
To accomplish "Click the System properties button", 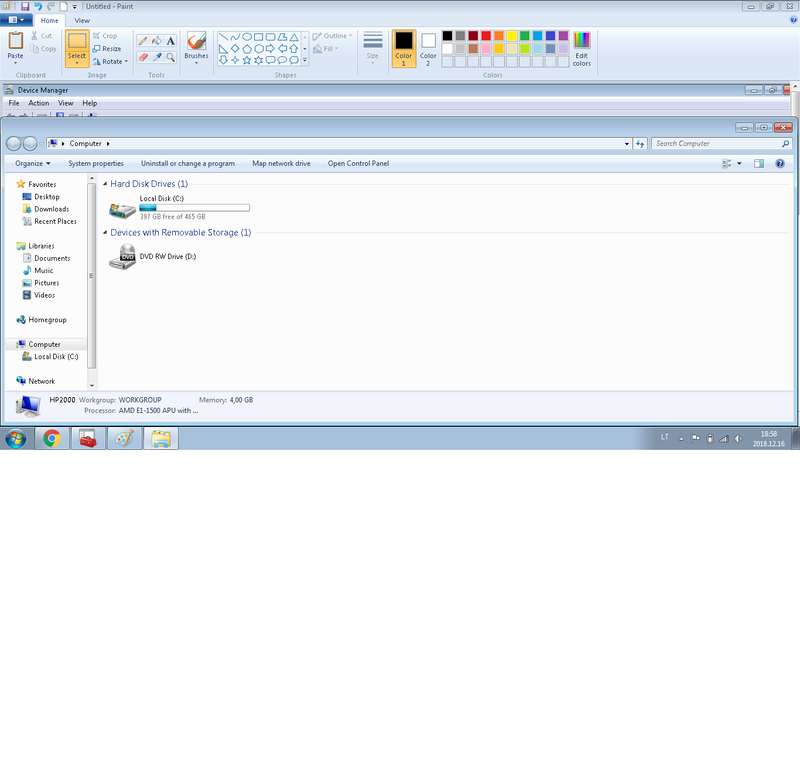I will tap(96, 163).
